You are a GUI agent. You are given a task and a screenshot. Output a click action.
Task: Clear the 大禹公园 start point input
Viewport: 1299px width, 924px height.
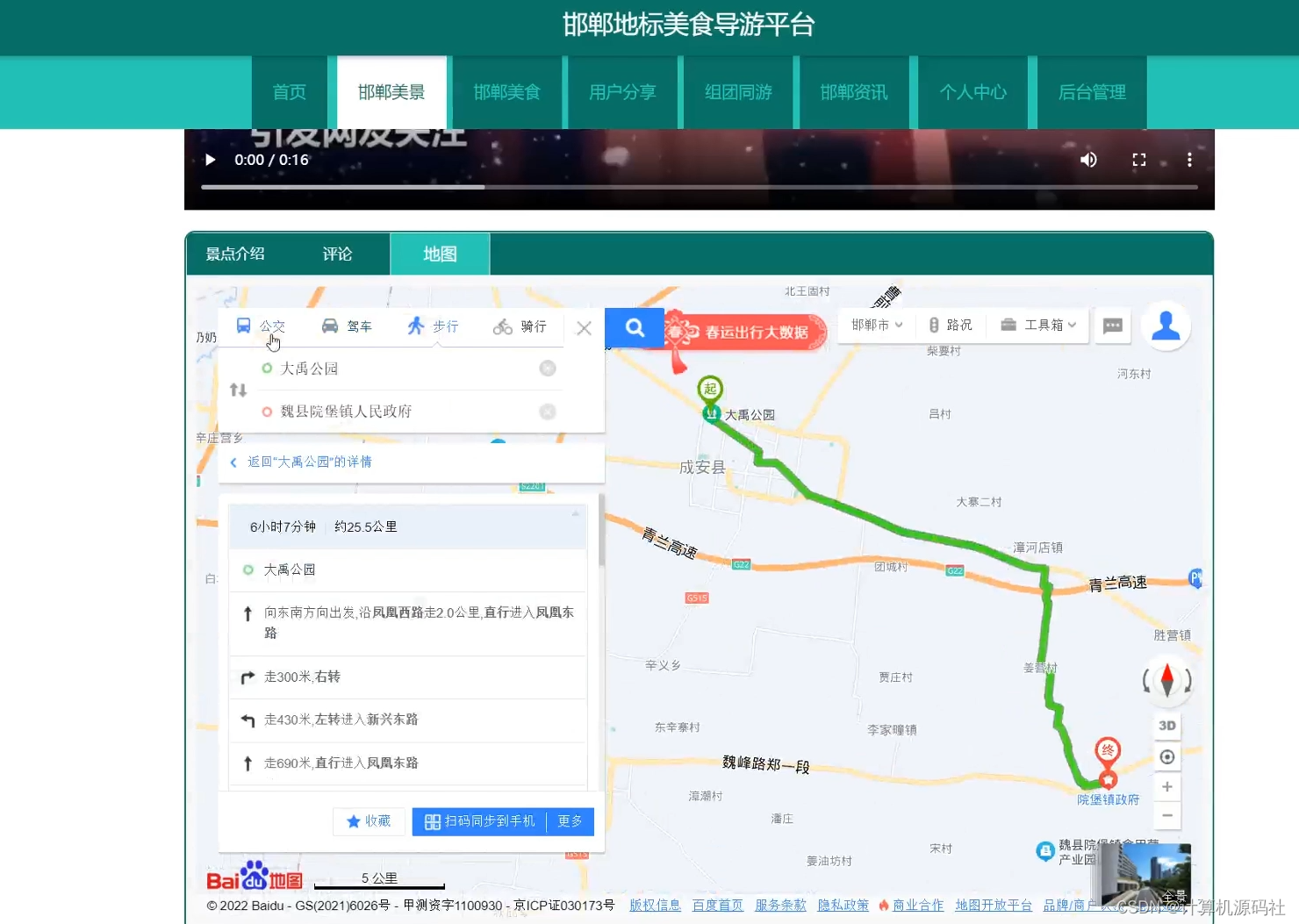pos(548,368)
